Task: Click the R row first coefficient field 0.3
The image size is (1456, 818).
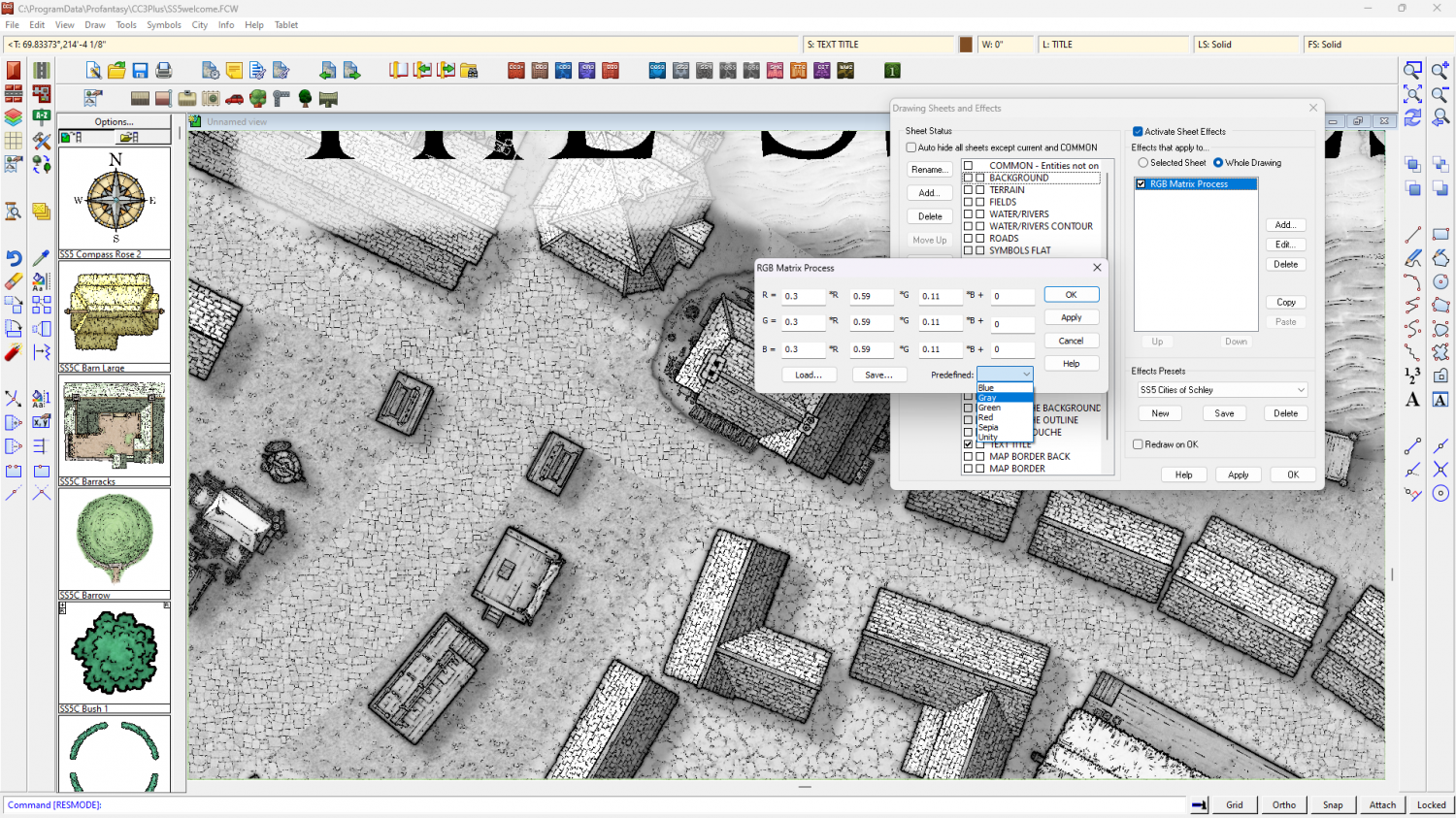Action: [x=804, y=297]
